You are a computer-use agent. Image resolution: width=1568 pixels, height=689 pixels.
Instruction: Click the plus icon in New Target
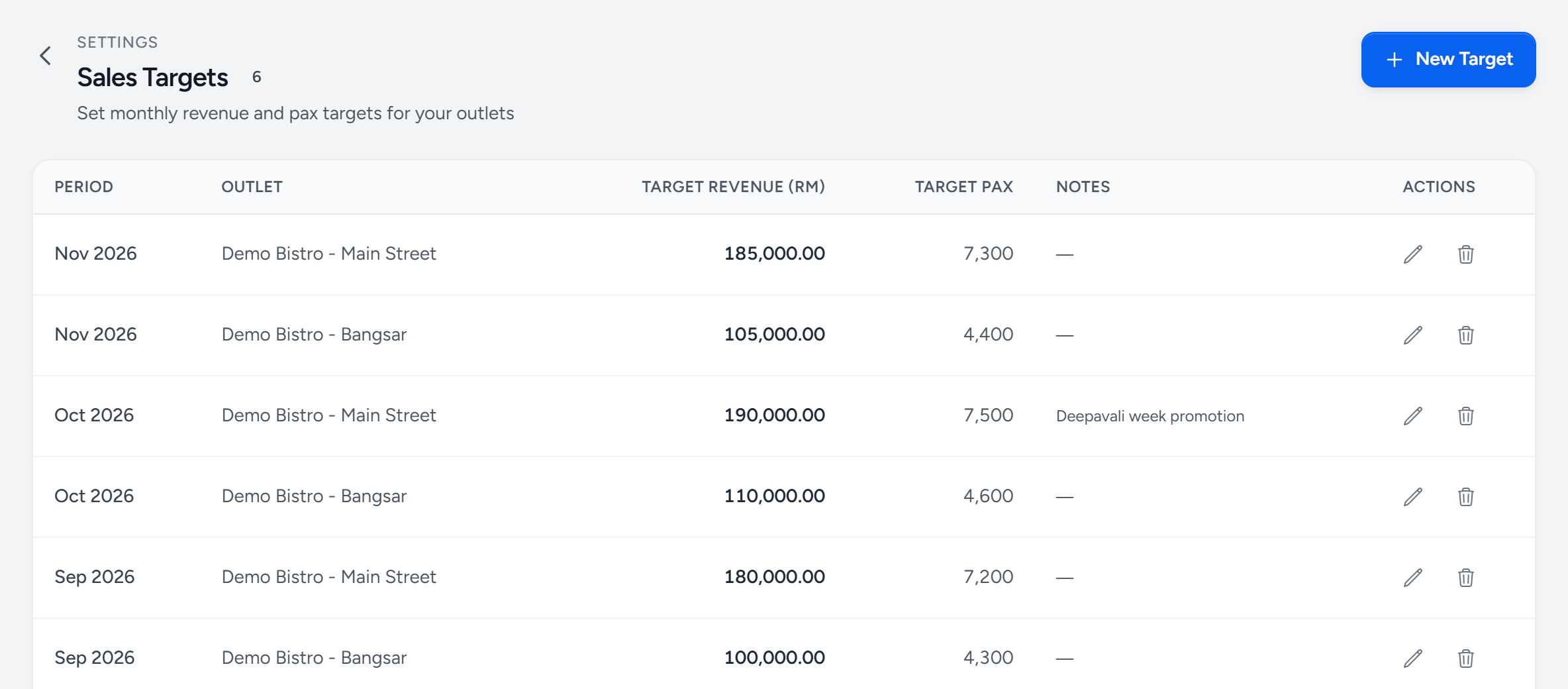[x=1395, y=60]
